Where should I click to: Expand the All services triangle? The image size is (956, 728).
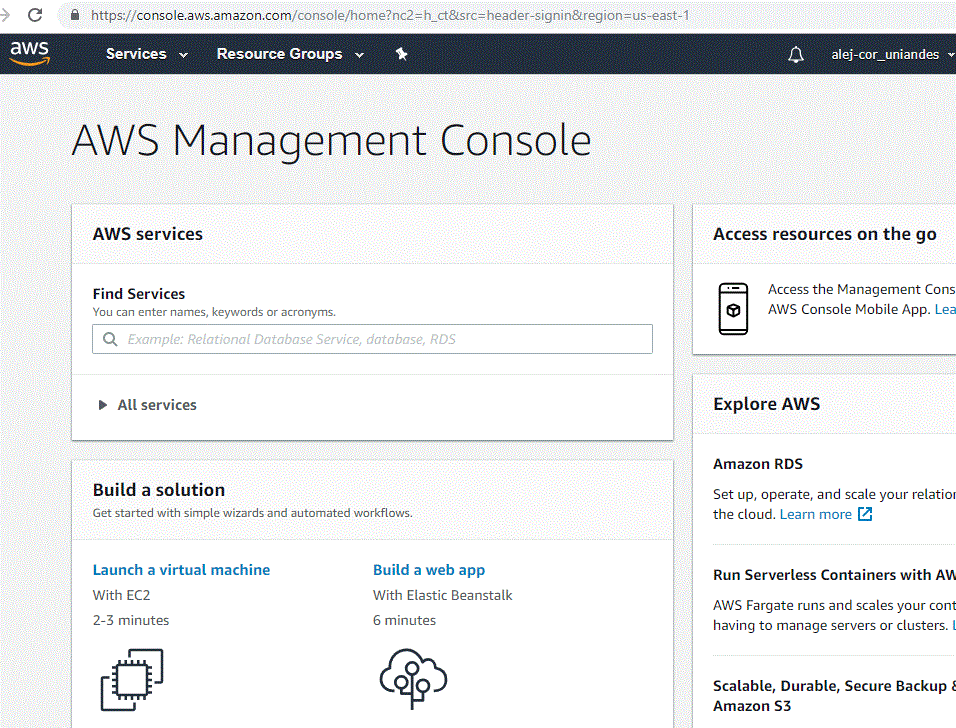click(102, 405)
